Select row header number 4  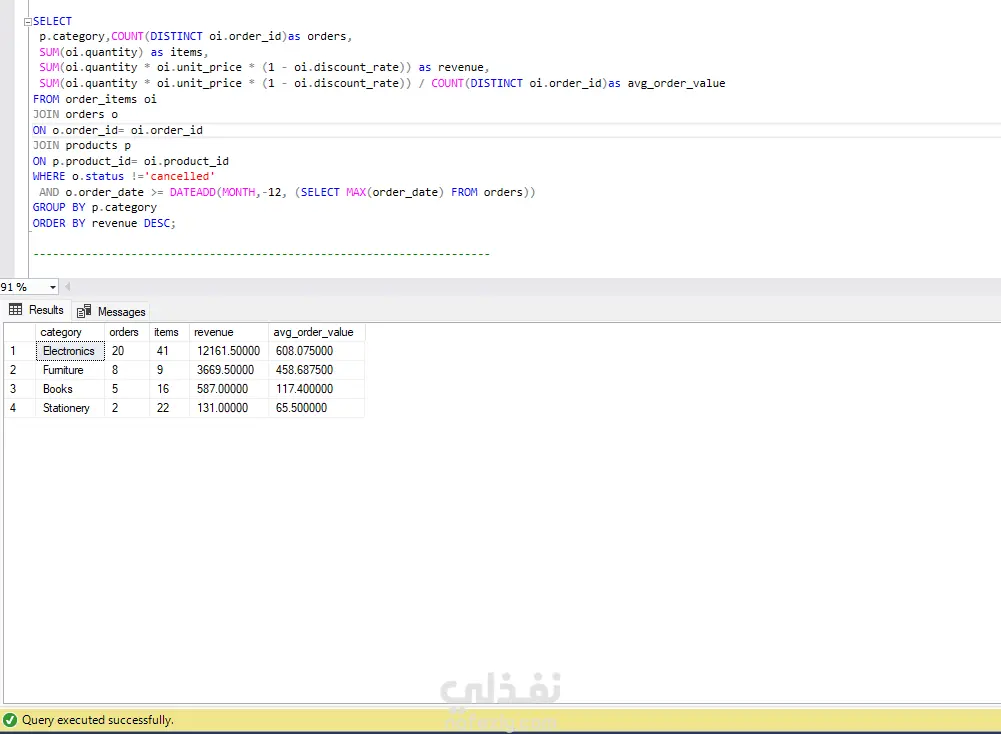pyautogui.click(x=20, y=408)
